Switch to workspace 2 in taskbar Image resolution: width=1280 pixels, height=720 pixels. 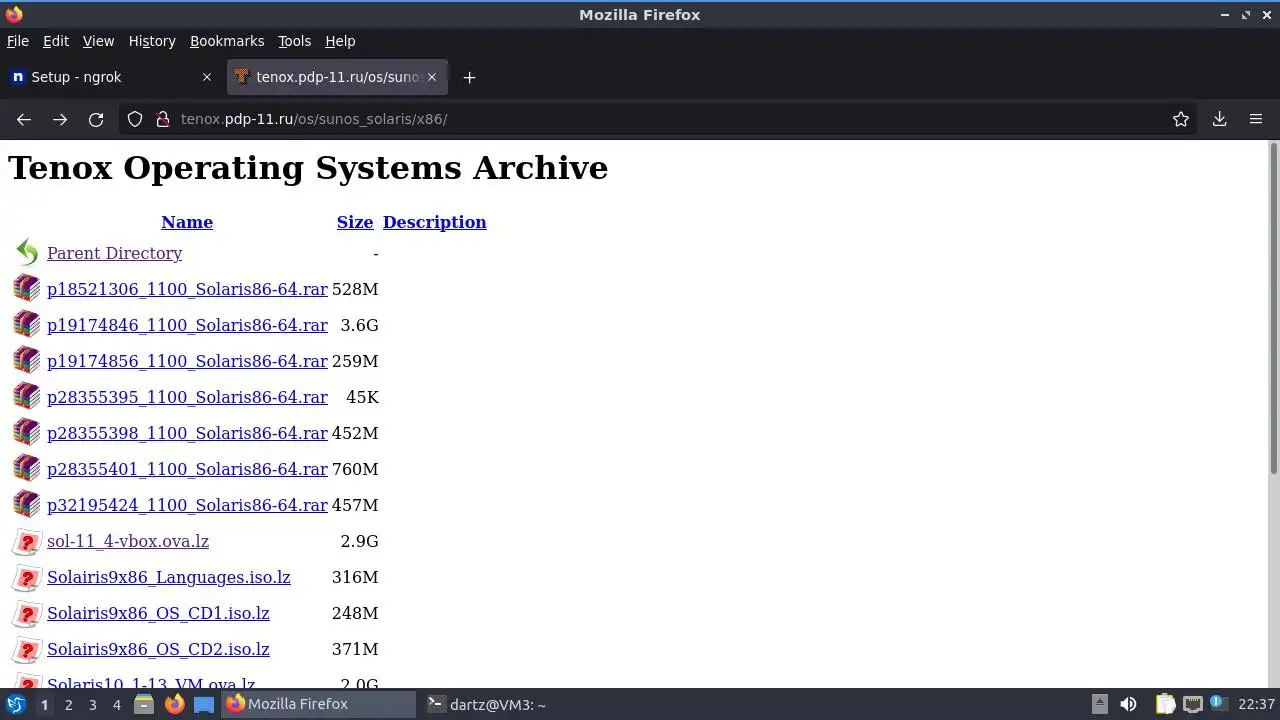pos(68,705)
